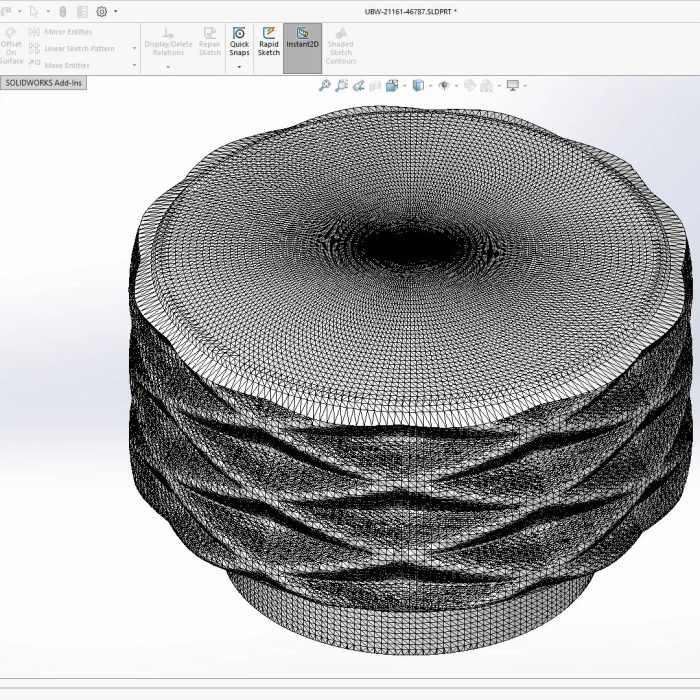Viewport: 700px width, 700px height.
Task: Click the Zoom to Area icon
Action: click(342, 85)
